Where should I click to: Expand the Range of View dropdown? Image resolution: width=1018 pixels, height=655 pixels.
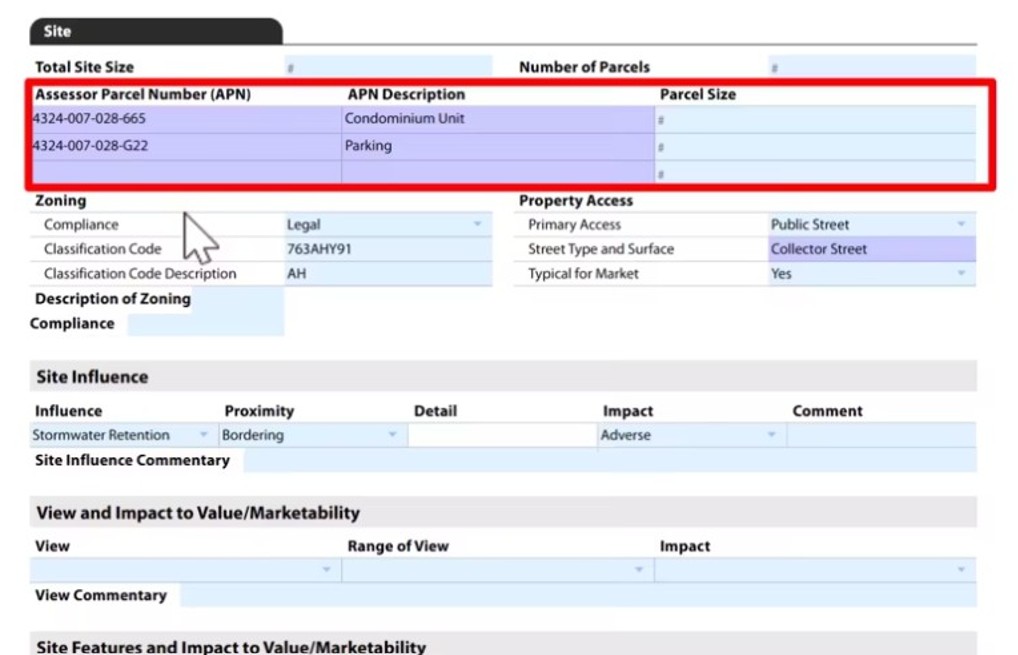tap(638, 570)
